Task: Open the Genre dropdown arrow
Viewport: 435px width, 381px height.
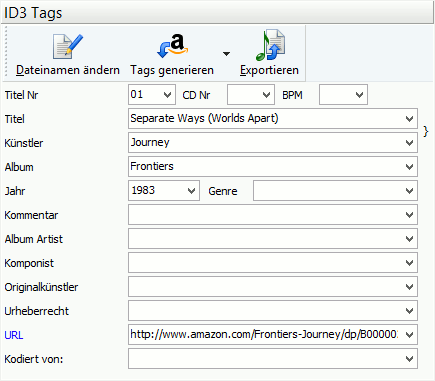Action: pyautogui.click(x=409, y=191)
